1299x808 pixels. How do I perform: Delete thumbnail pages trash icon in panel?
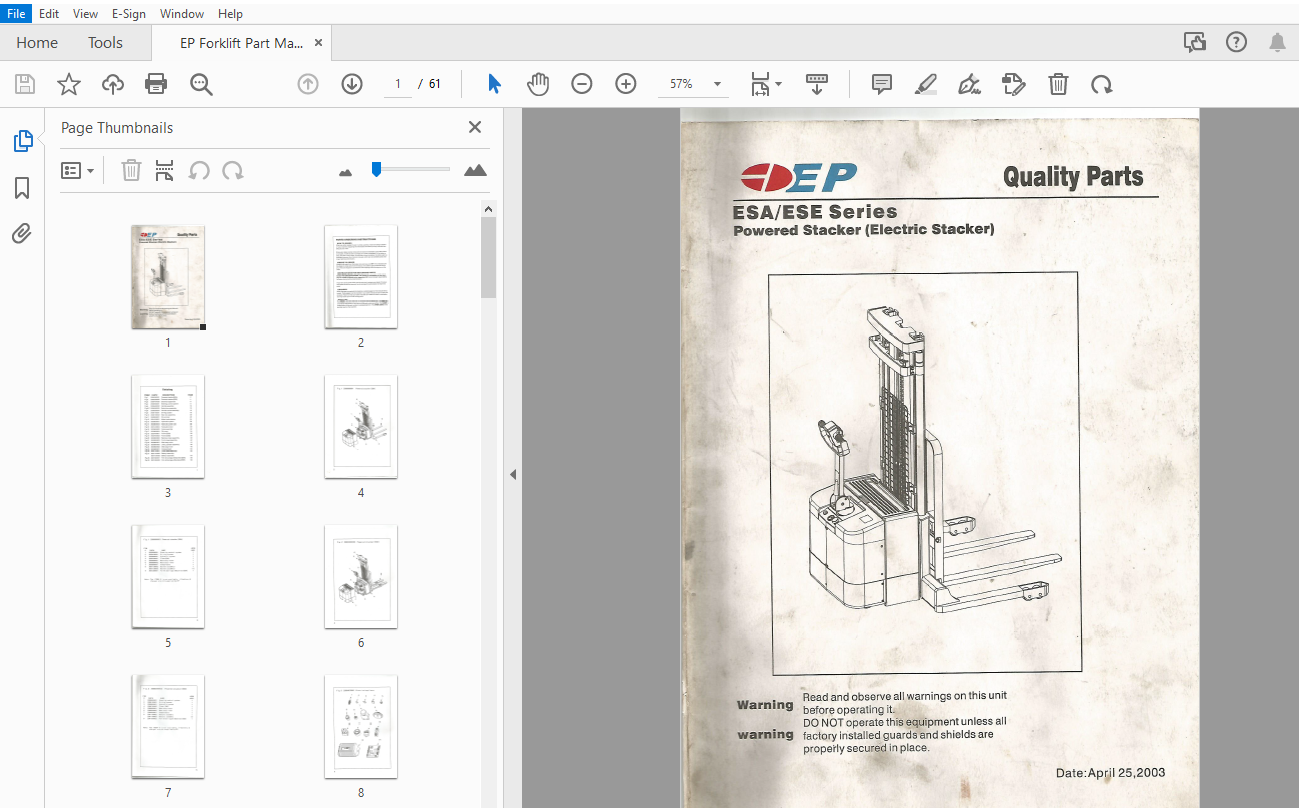(x=131, y=171)
